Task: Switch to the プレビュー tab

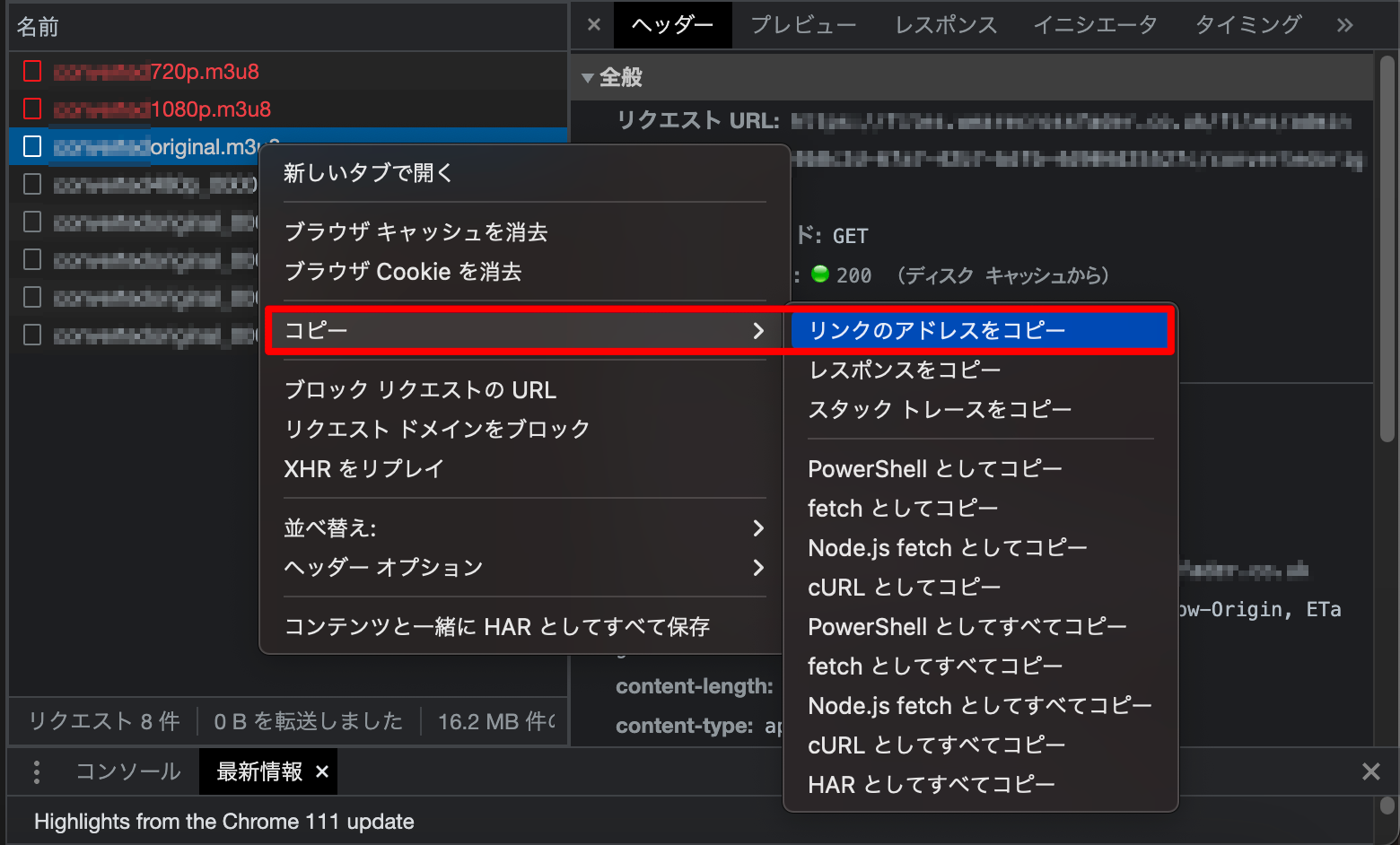Action: click(x=803, y=25)
